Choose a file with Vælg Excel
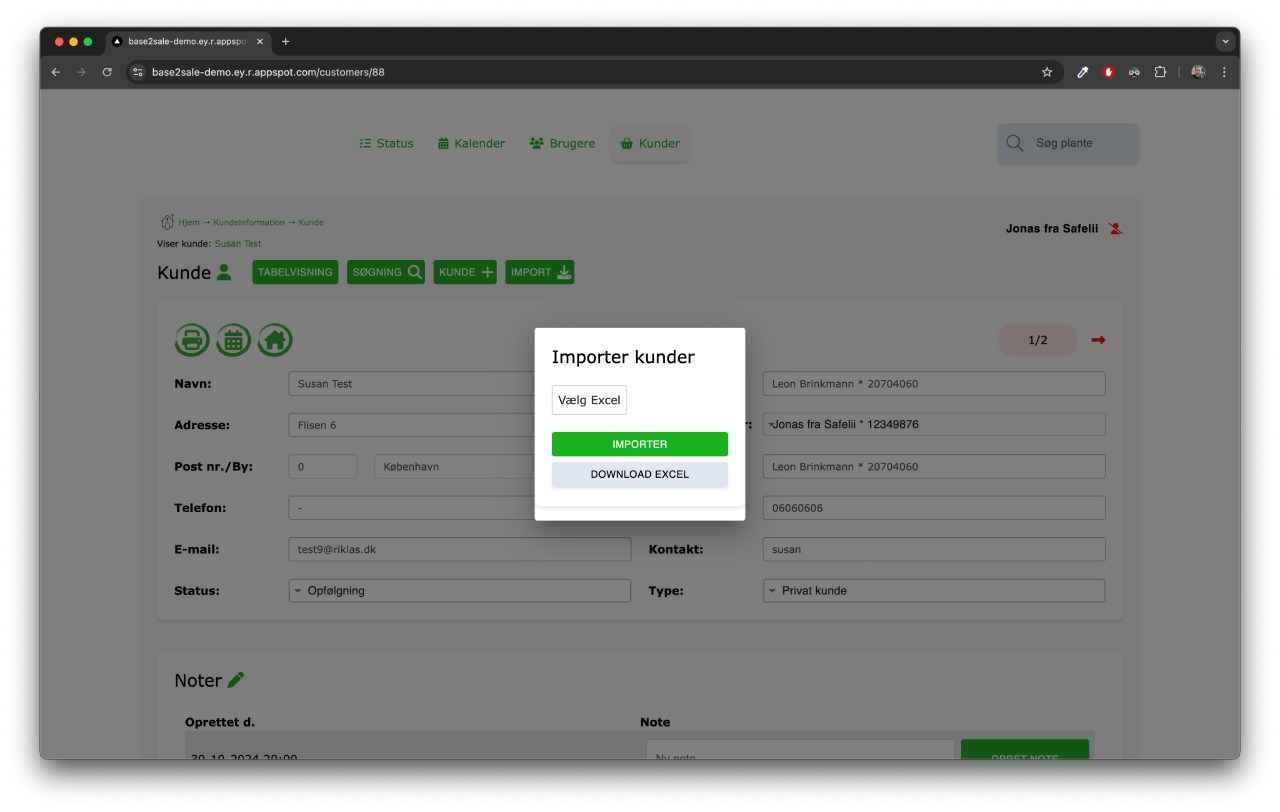Viewport: 1280px width, 812px height. pos(589,400)
